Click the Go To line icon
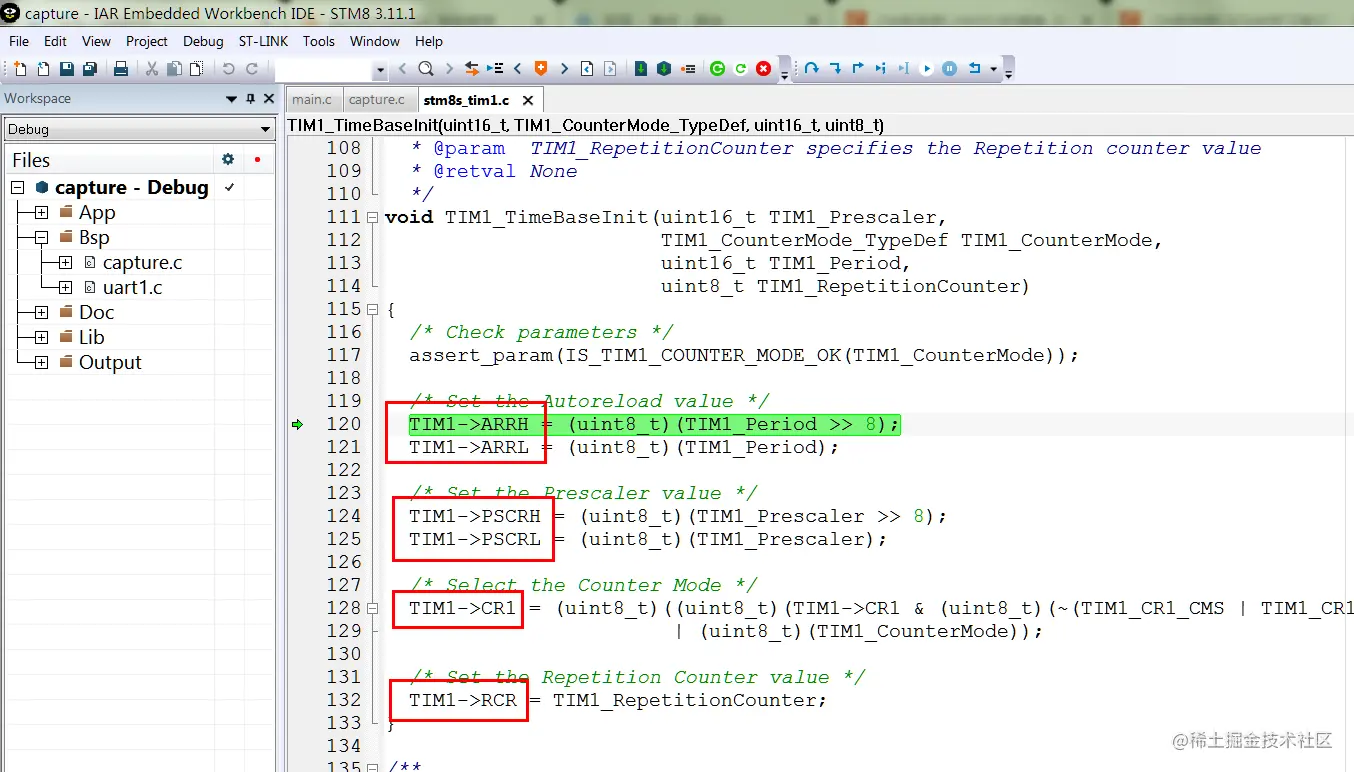 pos(494,69)
